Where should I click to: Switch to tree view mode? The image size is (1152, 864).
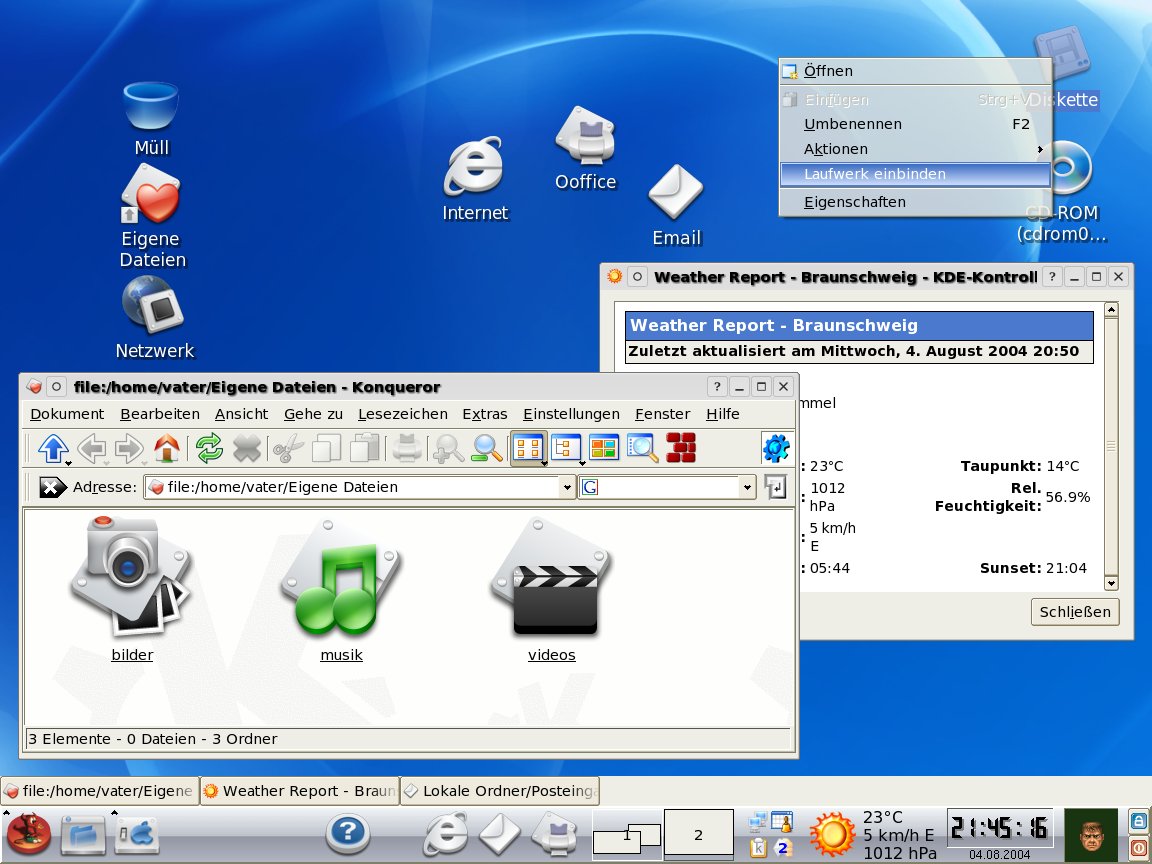click(567, 447)
